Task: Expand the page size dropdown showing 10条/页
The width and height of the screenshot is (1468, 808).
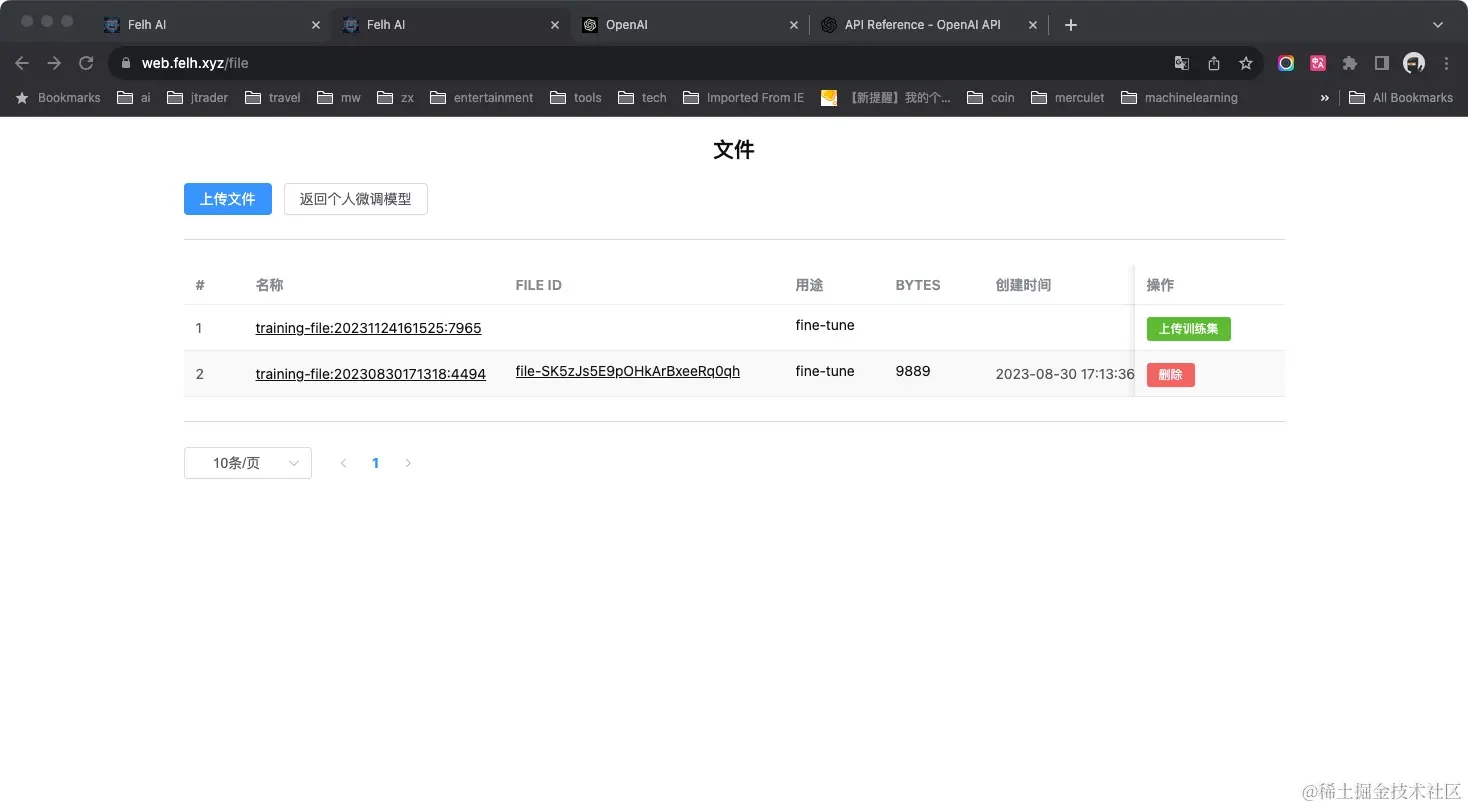Action: tap(247, 462)
